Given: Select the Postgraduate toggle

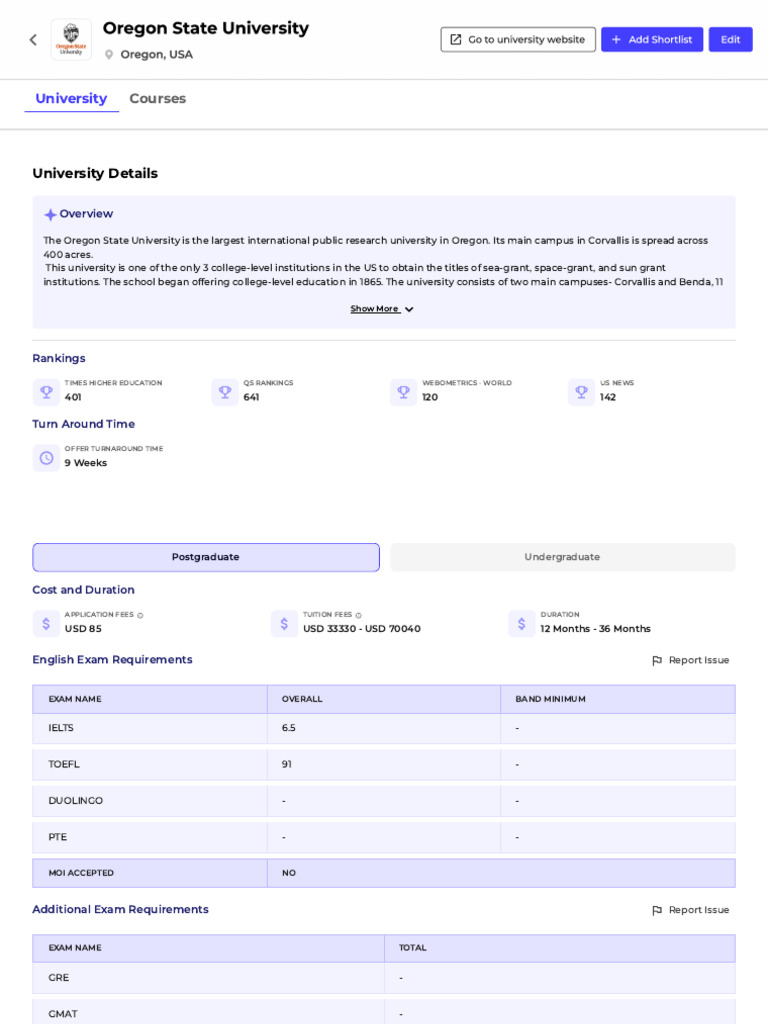Looking at the screenshot, I should click(x=206, y=557).
